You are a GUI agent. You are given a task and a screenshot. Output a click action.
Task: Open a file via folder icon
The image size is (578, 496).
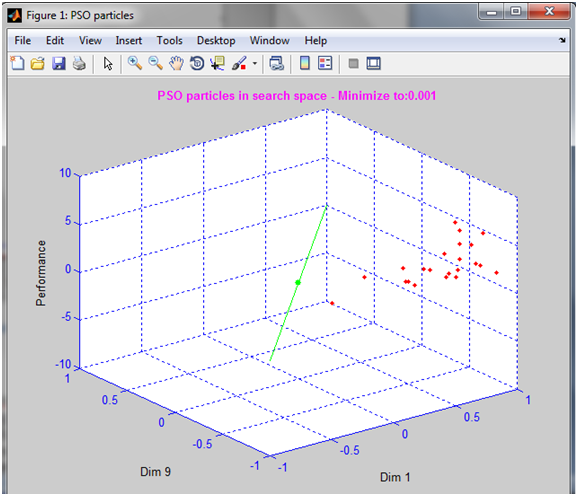point(38,63)
